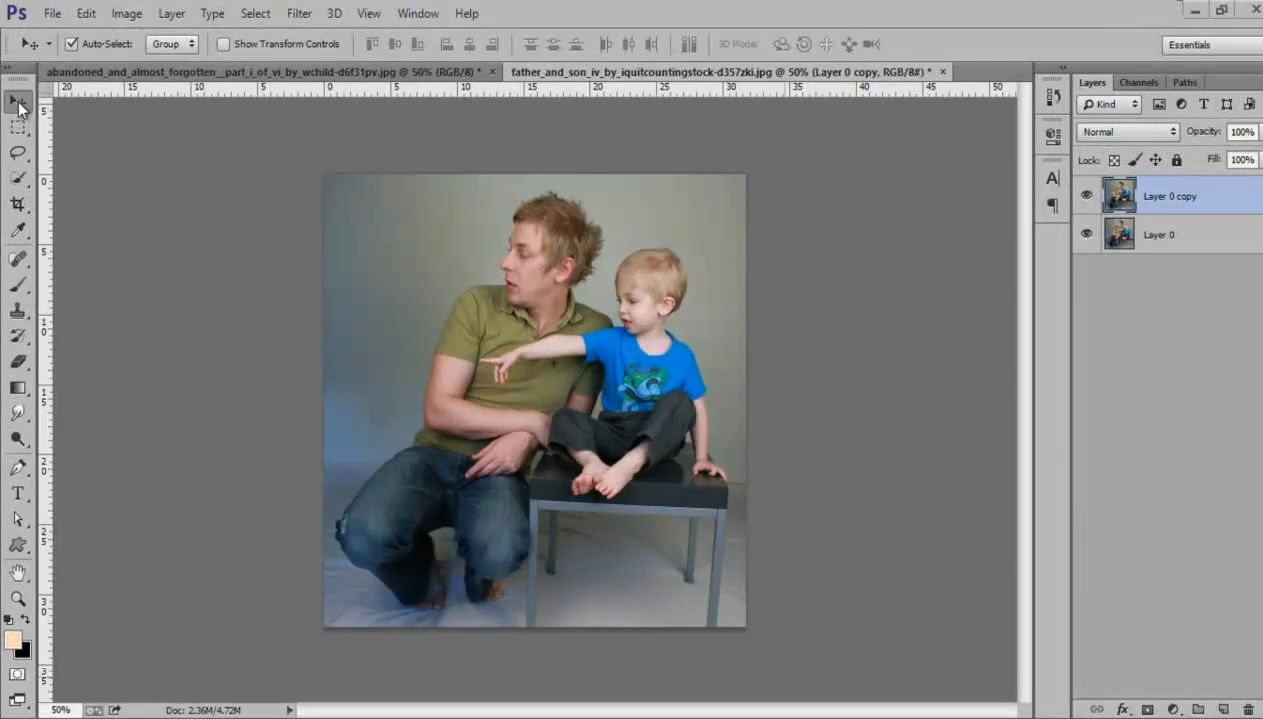1263x719 pixels.
Task: Select the Horizontal Type tool
Action: pyautogui.click(x=18, y=494)
